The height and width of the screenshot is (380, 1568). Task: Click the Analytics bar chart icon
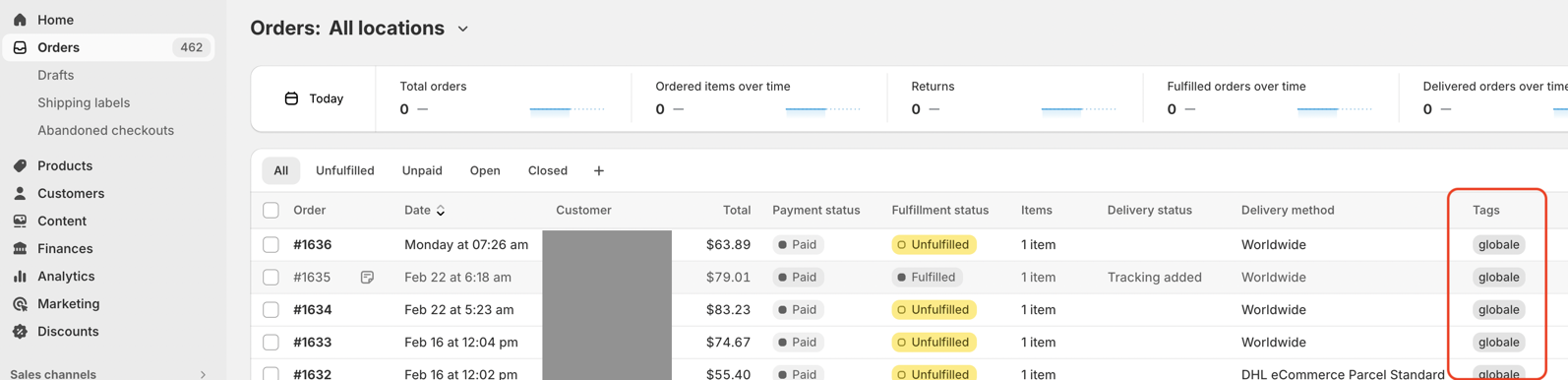point(20,276)
